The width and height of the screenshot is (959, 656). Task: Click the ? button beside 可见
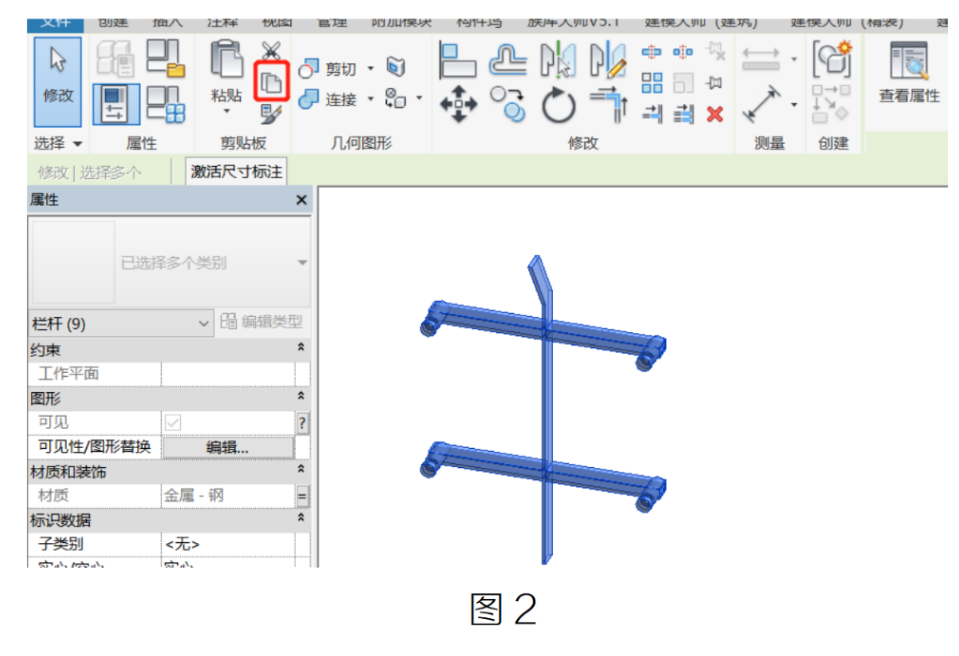click(x=302, y=423)
